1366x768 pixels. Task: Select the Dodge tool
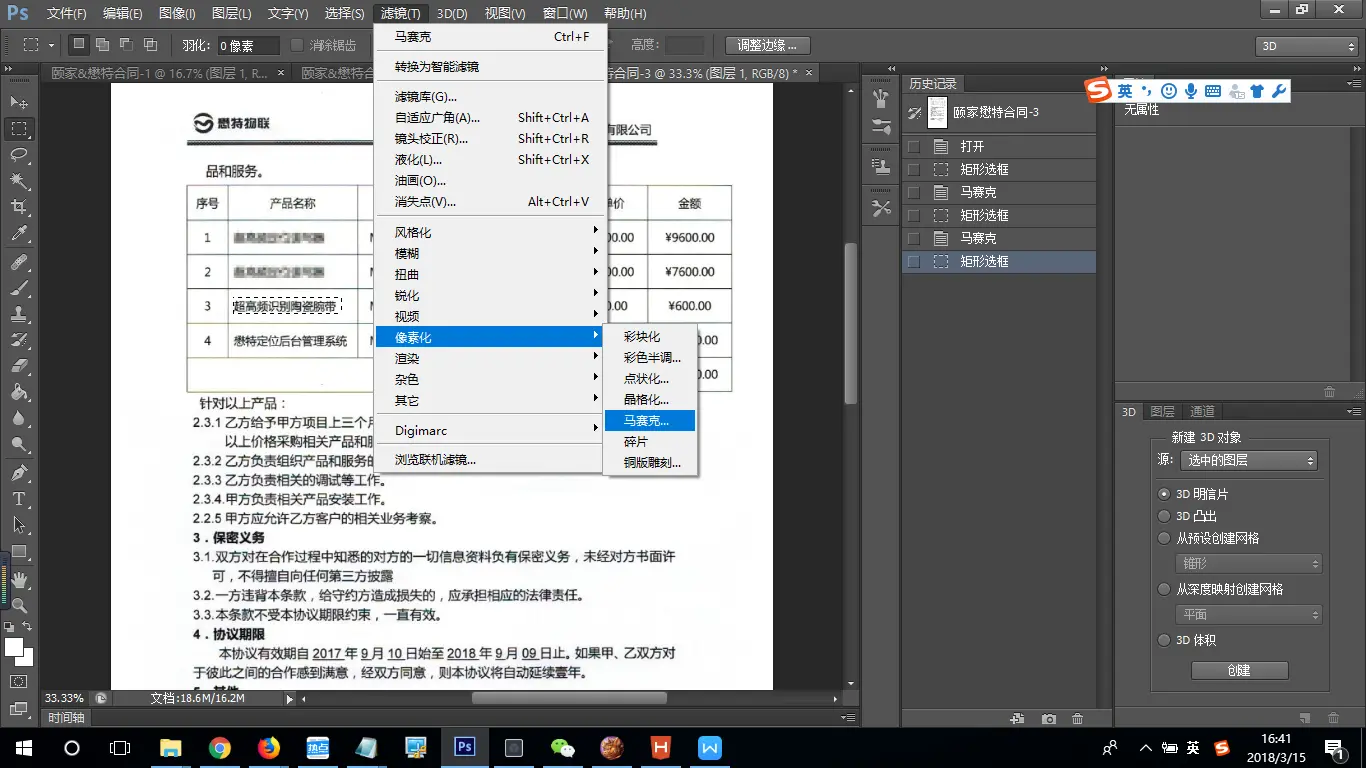point(19,445)
